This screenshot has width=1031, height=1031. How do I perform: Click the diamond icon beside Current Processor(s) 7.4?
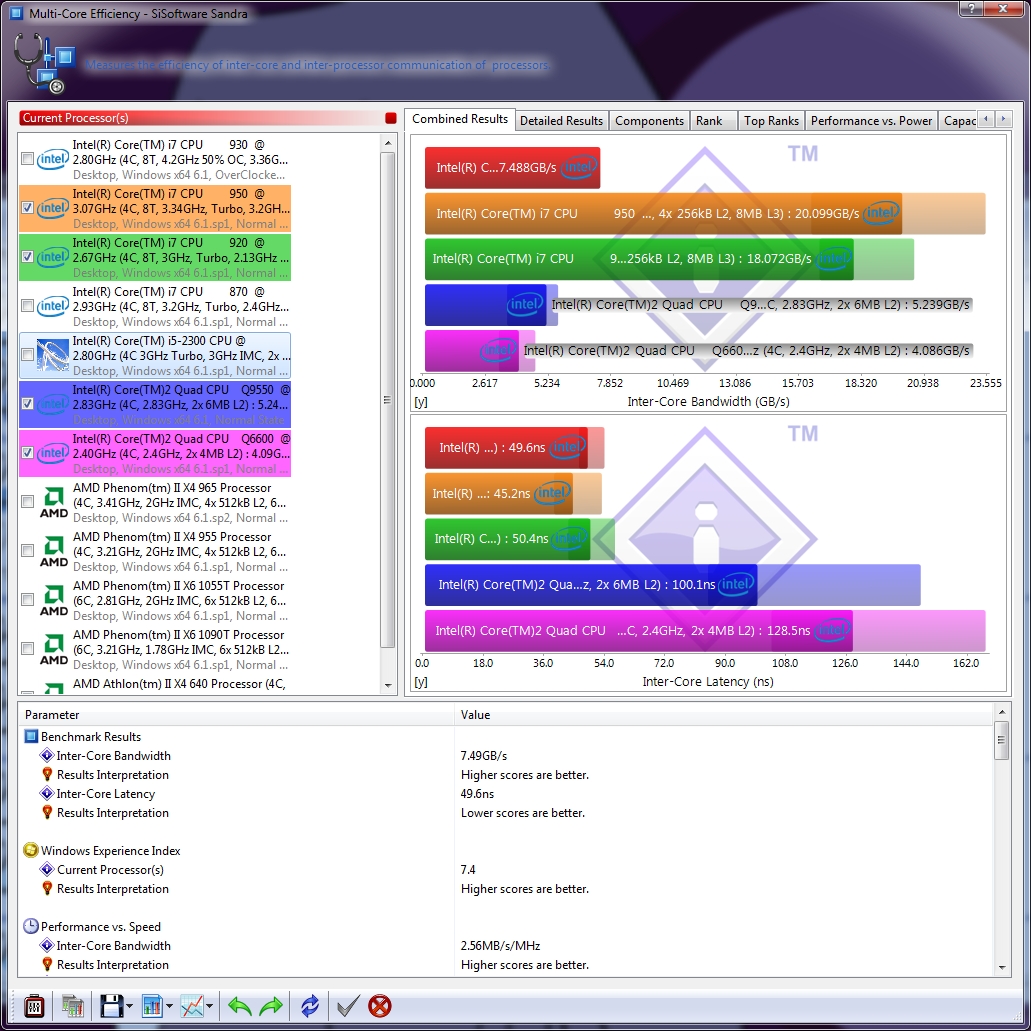pos(47,869)
